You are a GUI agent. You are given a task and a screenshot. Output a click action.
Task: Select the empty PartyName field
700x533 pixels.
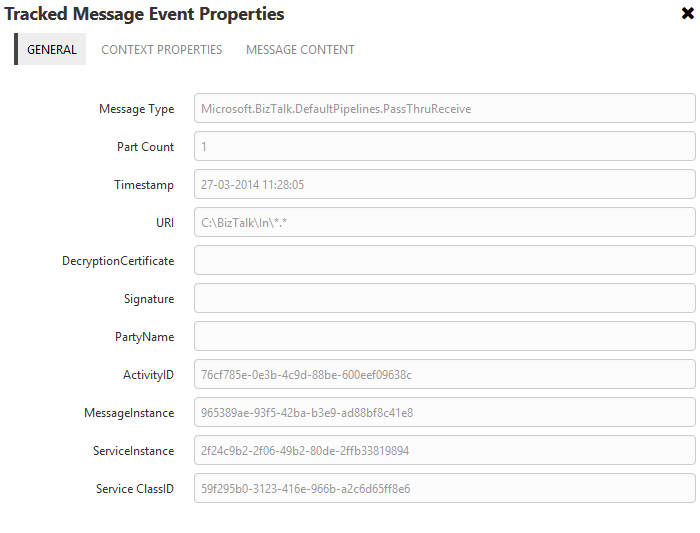tap(444, 337)
